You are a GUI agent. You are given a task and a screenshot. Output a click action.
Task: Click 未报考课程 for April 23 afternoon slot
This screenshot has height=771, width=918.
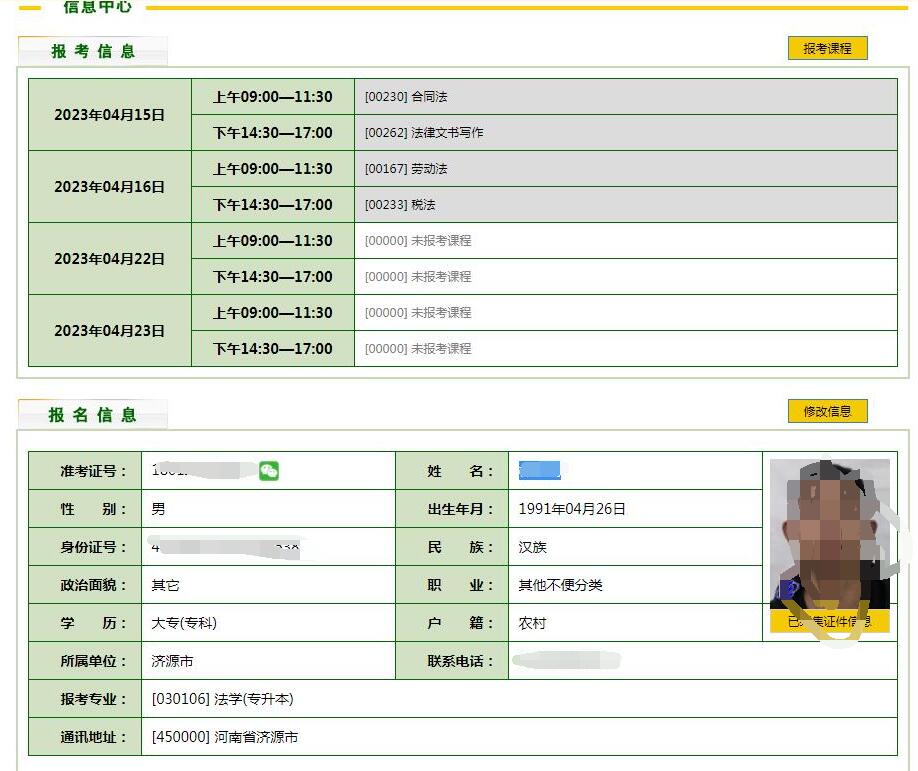pyautogui.click(x=418, y=349)
